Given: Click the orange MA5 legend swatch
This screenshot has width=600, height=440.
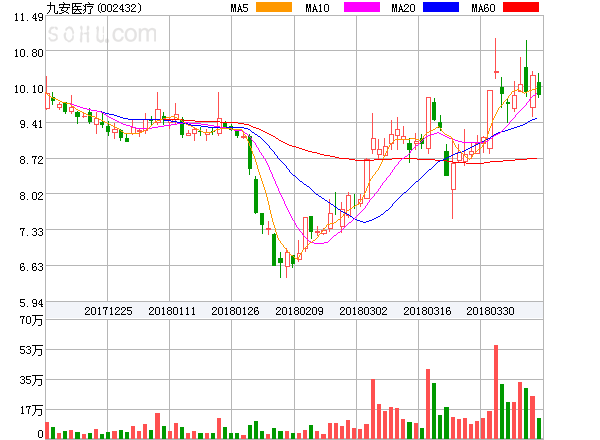Looking at the screenshot, I should point(274,7).
